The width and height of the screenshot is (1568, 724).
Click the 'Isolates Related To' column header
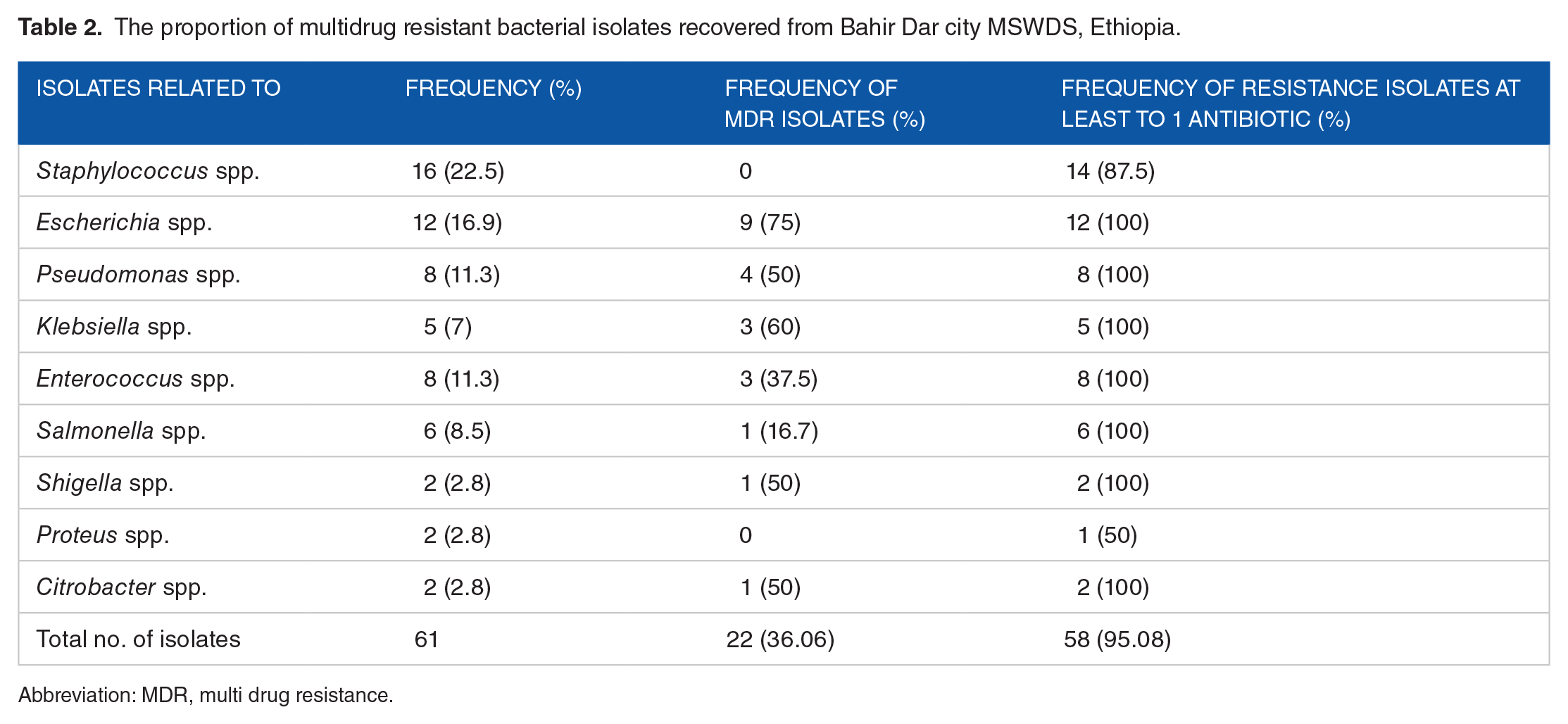pos(158,88)
